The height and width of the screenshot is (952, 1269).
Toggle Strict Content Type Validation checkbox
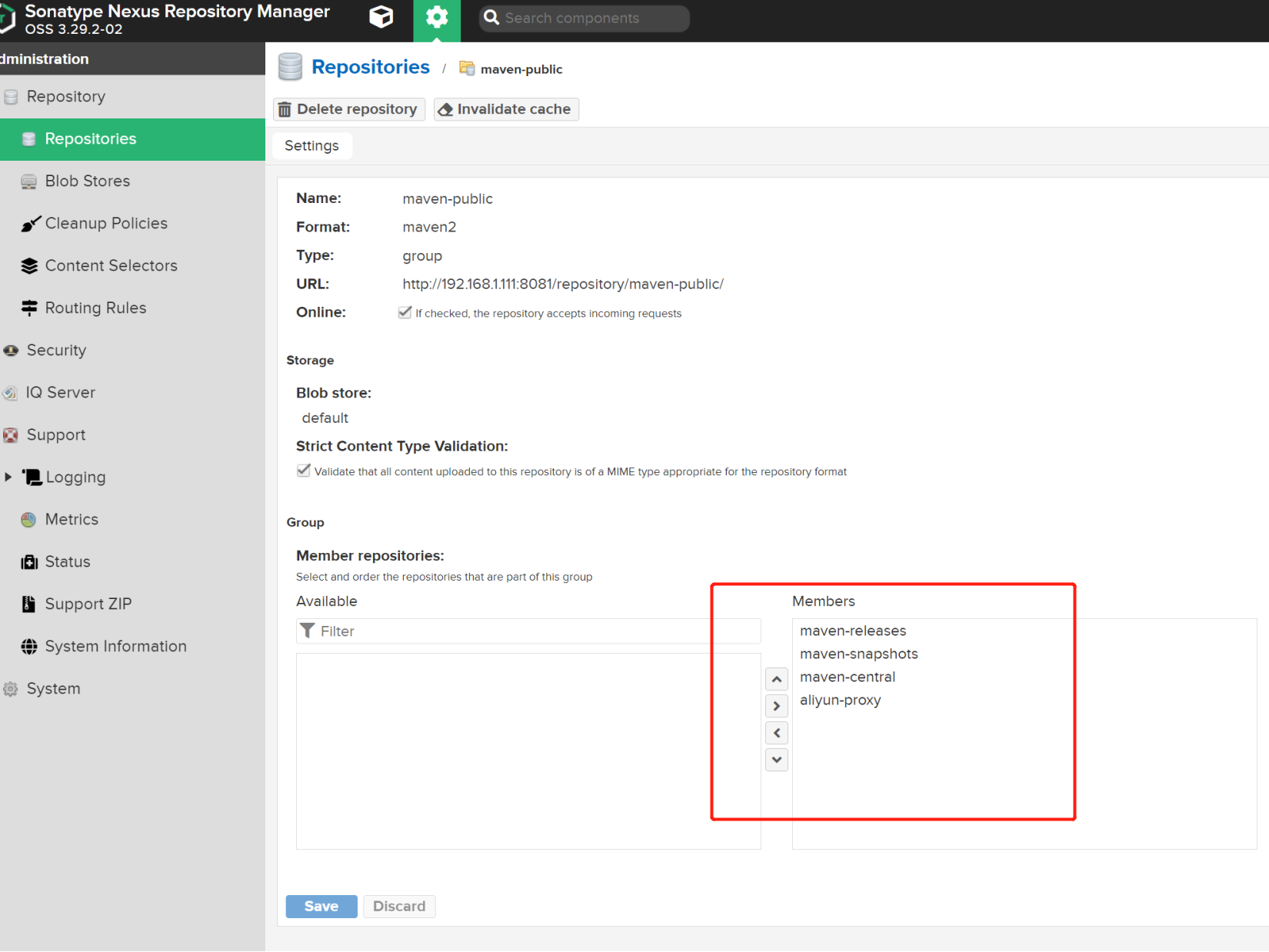pos(304,471)
